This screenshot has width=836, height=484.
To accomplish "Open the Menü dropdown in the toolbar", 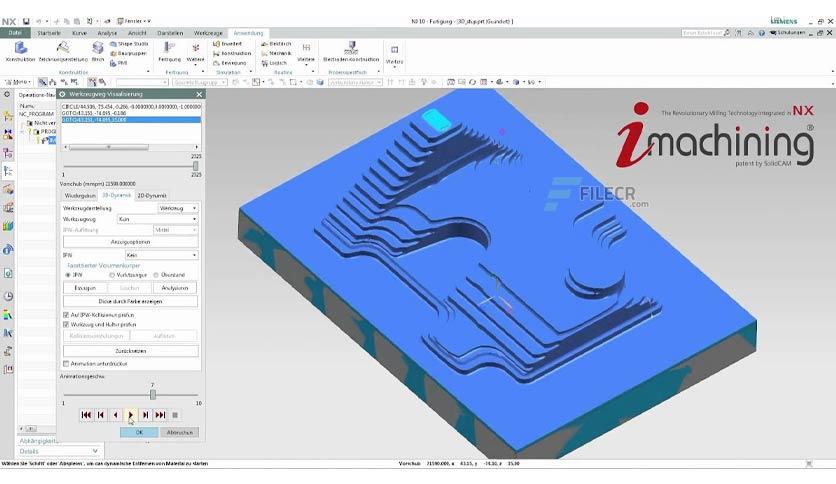I will [18, 82].
